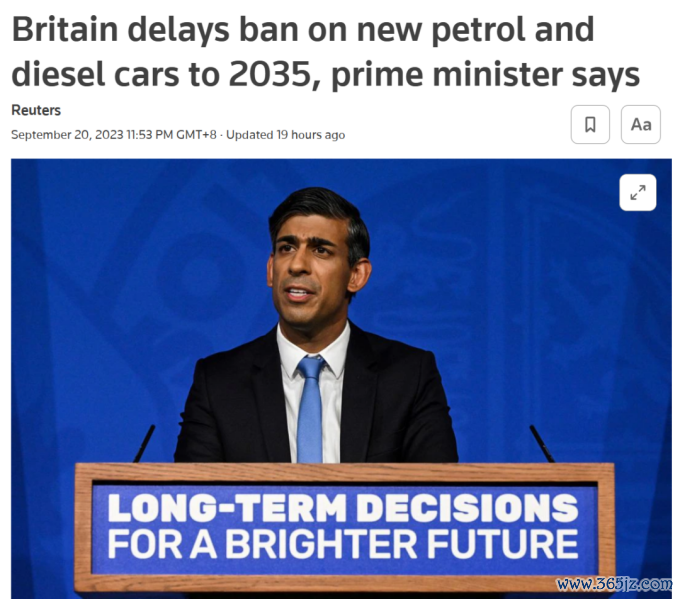Click the left microphone on the podium
The width and height of the screenshot is (680, 599).
coord(144,443)
